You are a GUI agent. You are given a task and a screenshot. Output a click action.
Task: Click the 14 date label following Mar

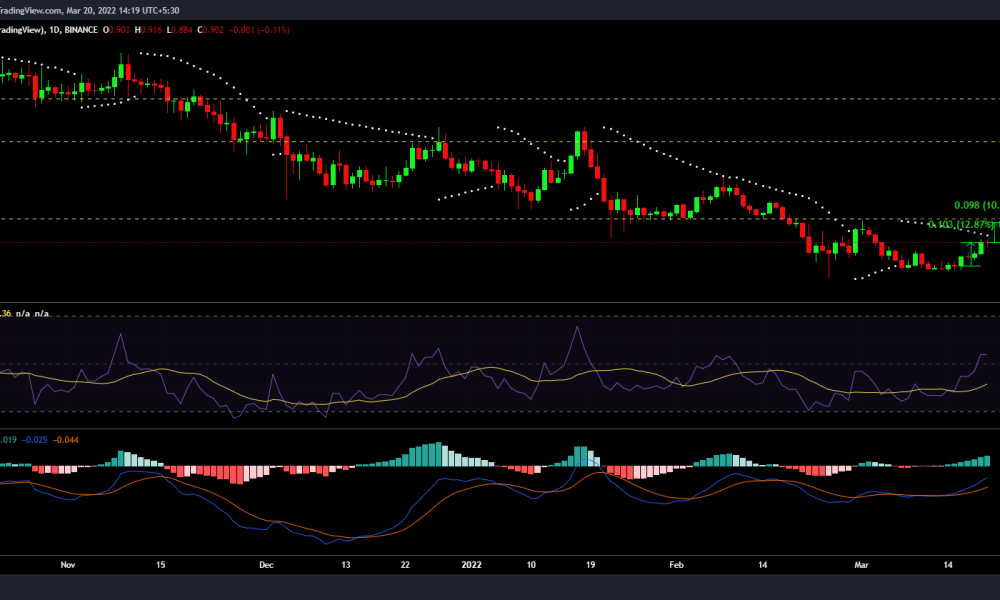coord(948,565)
